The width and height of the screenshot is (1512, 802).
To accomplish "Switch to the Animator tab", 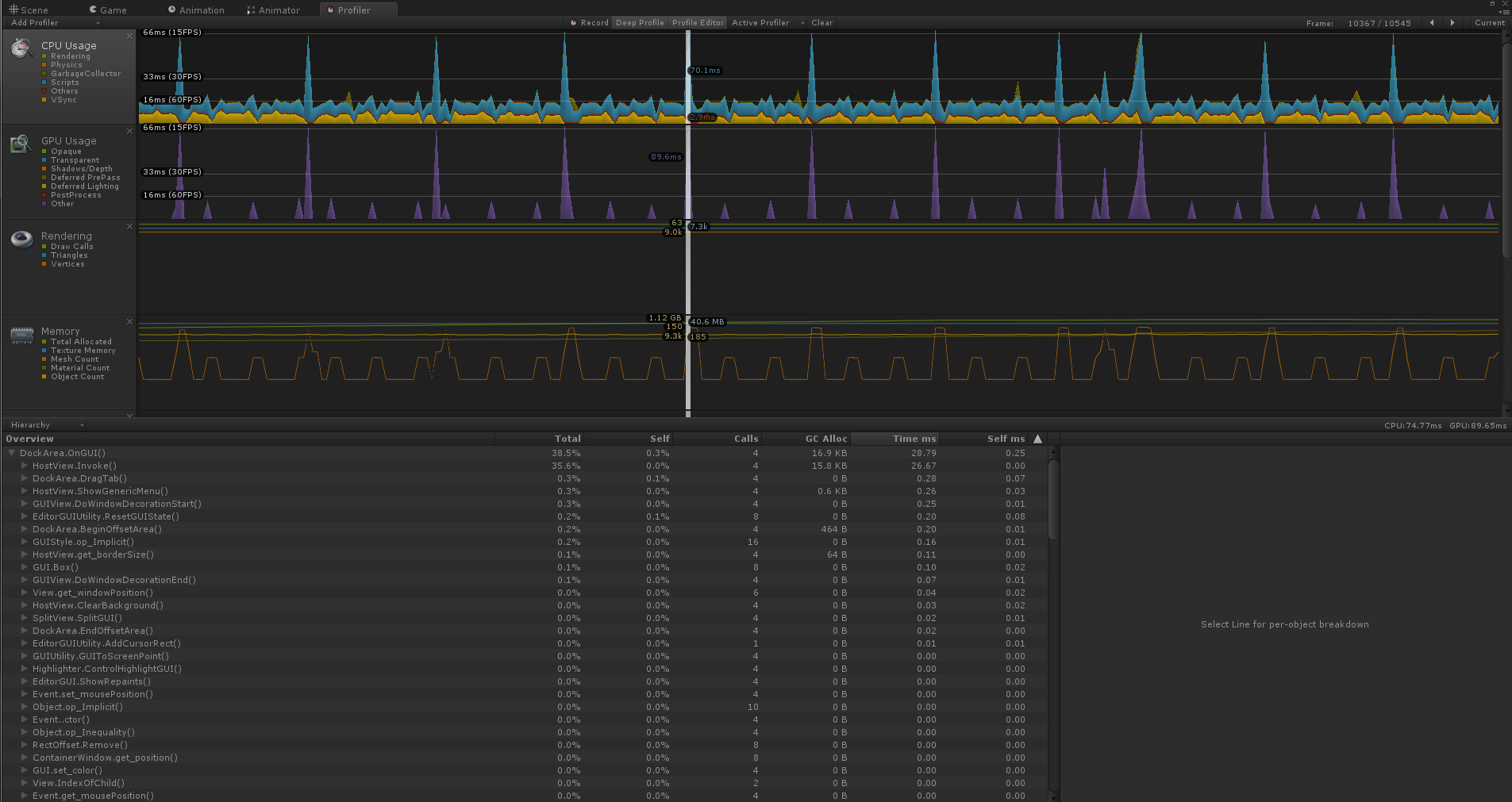I will [x=274, y=10].
